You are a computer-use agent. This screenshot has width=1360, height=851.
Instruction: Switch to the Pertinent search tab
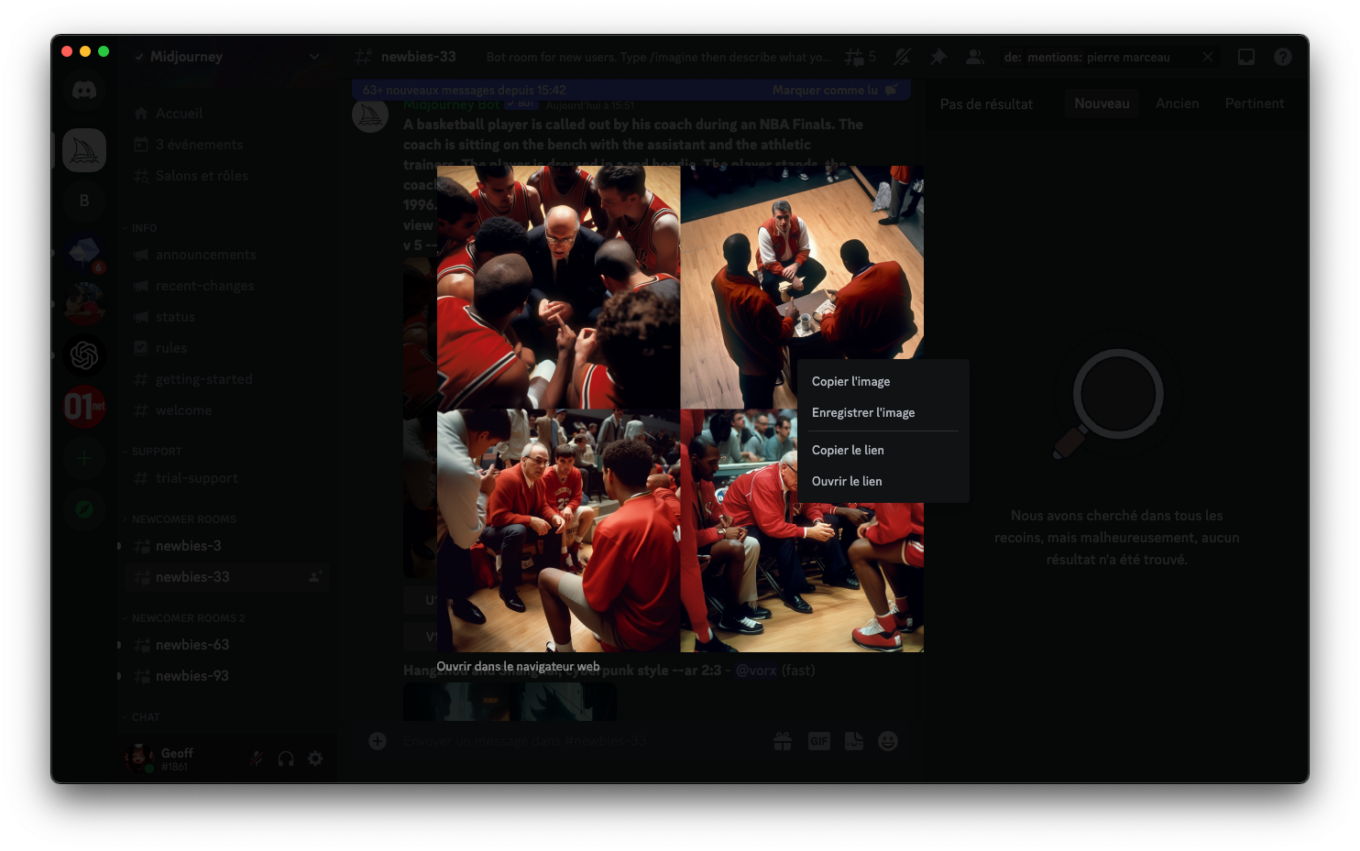point(1254,103)
